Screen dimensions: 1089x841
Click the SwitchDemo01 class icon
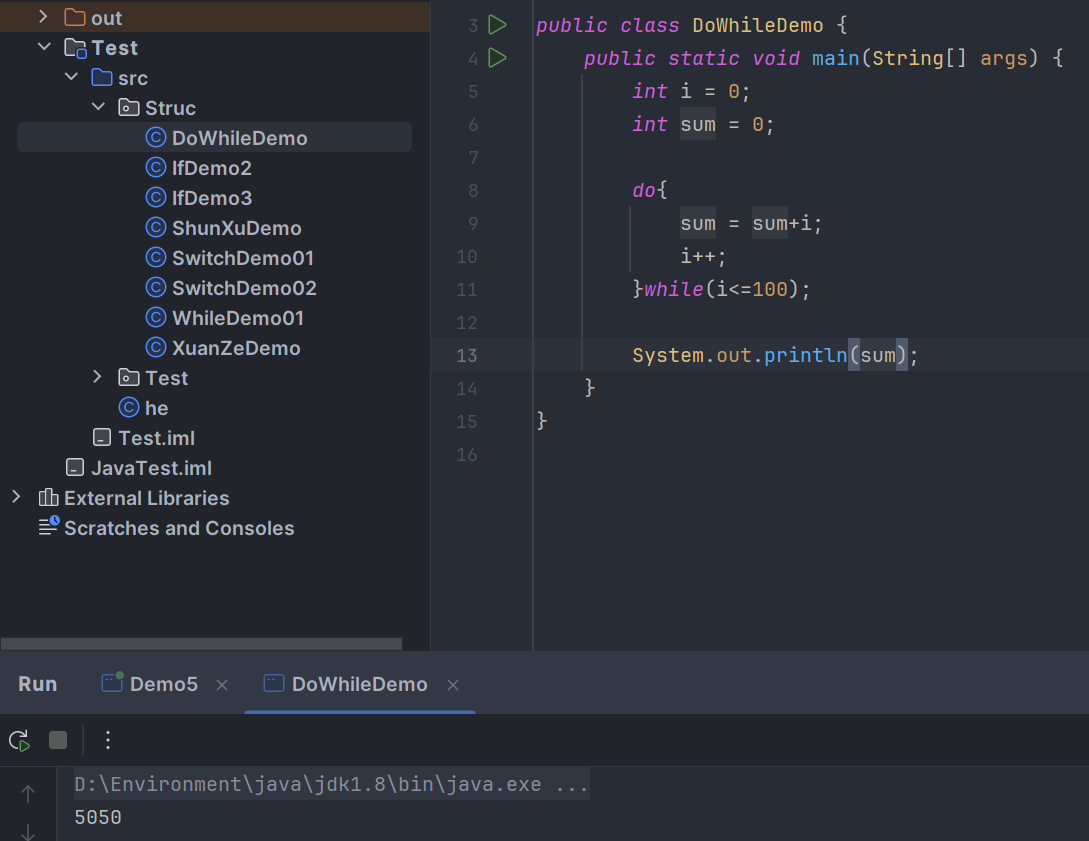[x=156, y=258]
